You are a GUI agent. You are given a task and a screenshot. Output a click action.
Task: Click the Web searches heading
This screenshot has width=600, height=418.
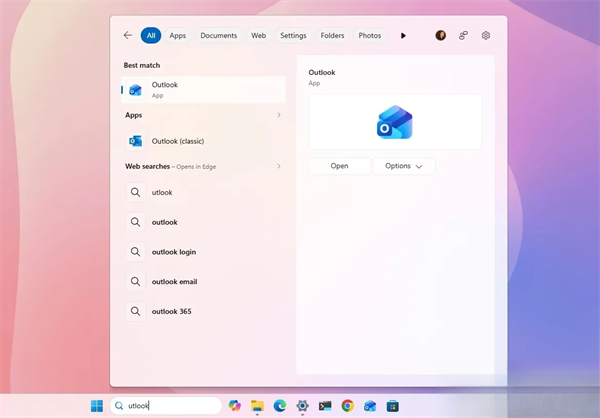[x=147, y=166]
